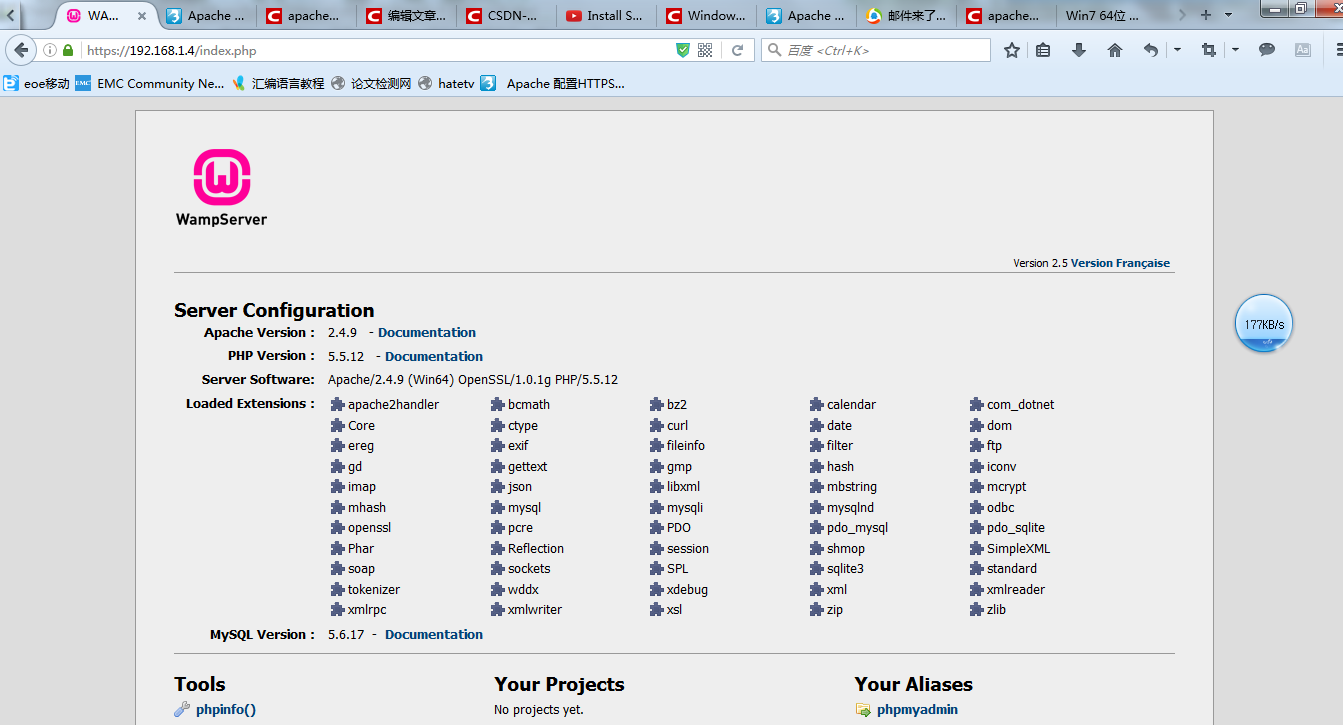Click the undo arrow toolbar icon

pyautogui.click(x=1151, y=50)
